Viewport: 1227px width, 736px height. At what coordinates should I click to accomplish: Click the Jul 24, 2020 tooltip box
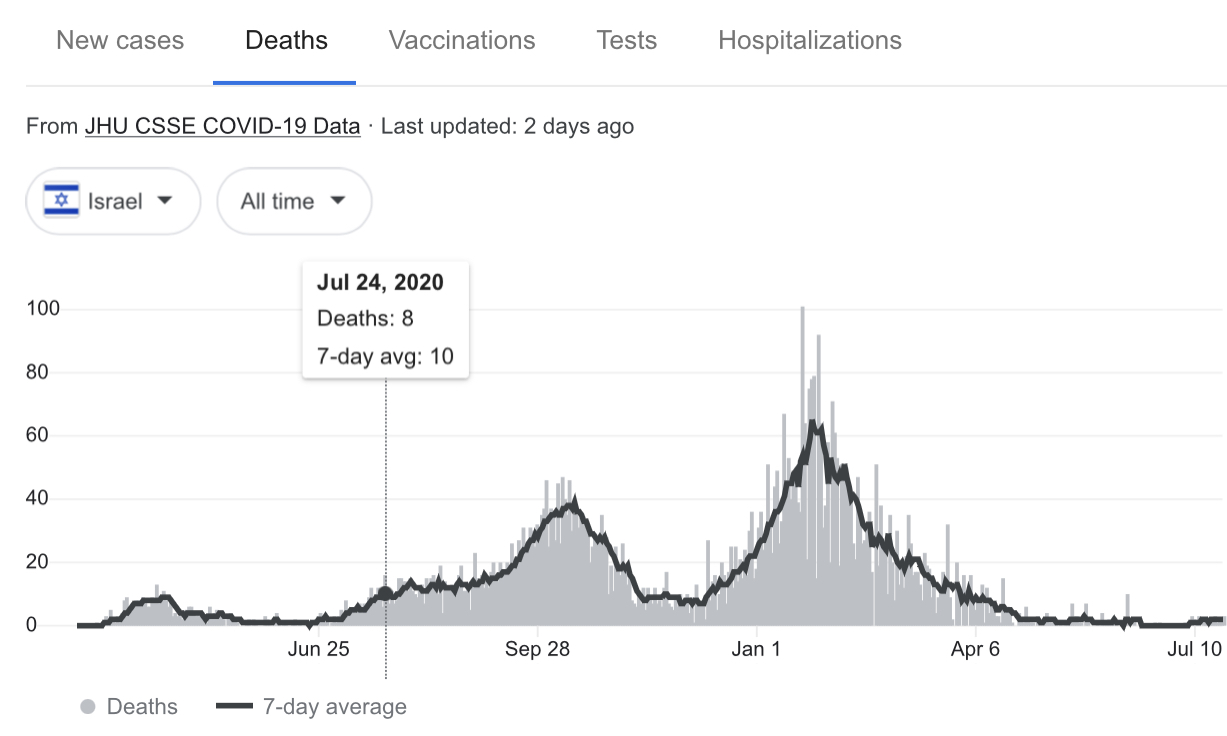click(385, 319)
